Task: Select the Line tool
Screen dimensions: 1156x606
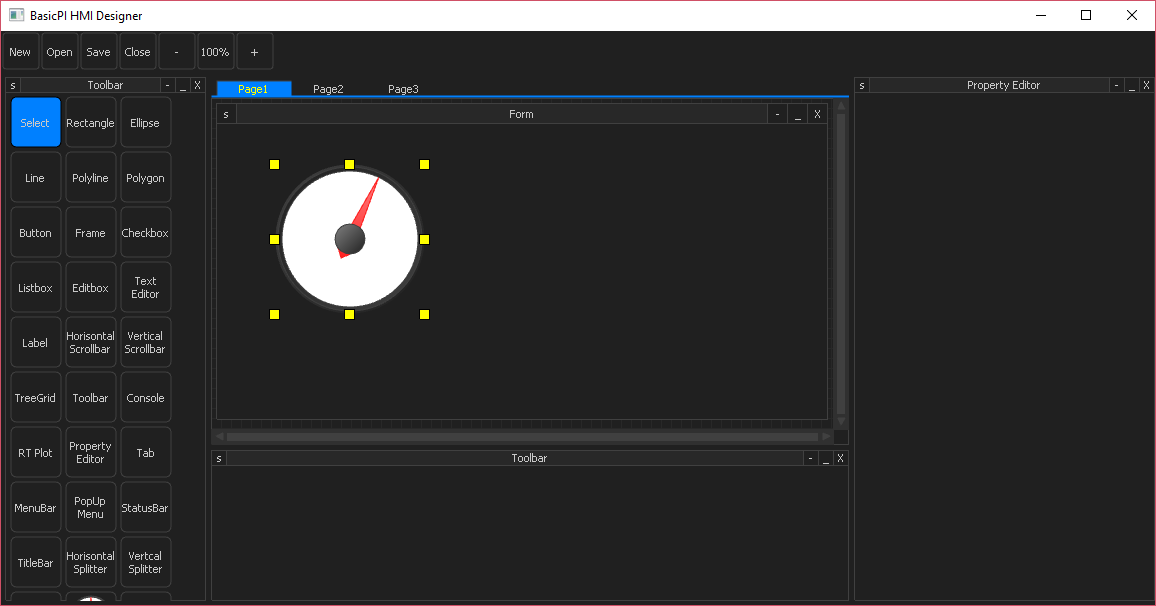Action: 35,178
